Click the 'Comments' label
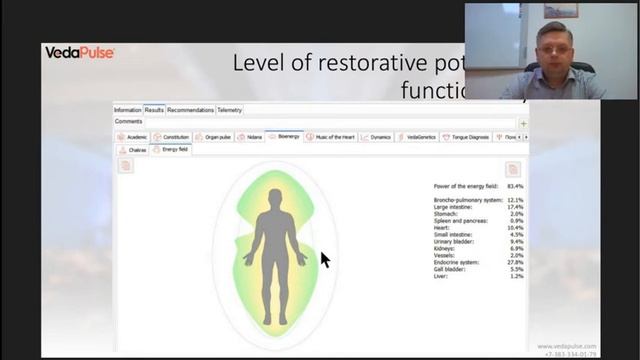Viewport: 640px width, 360px height. 128,122
